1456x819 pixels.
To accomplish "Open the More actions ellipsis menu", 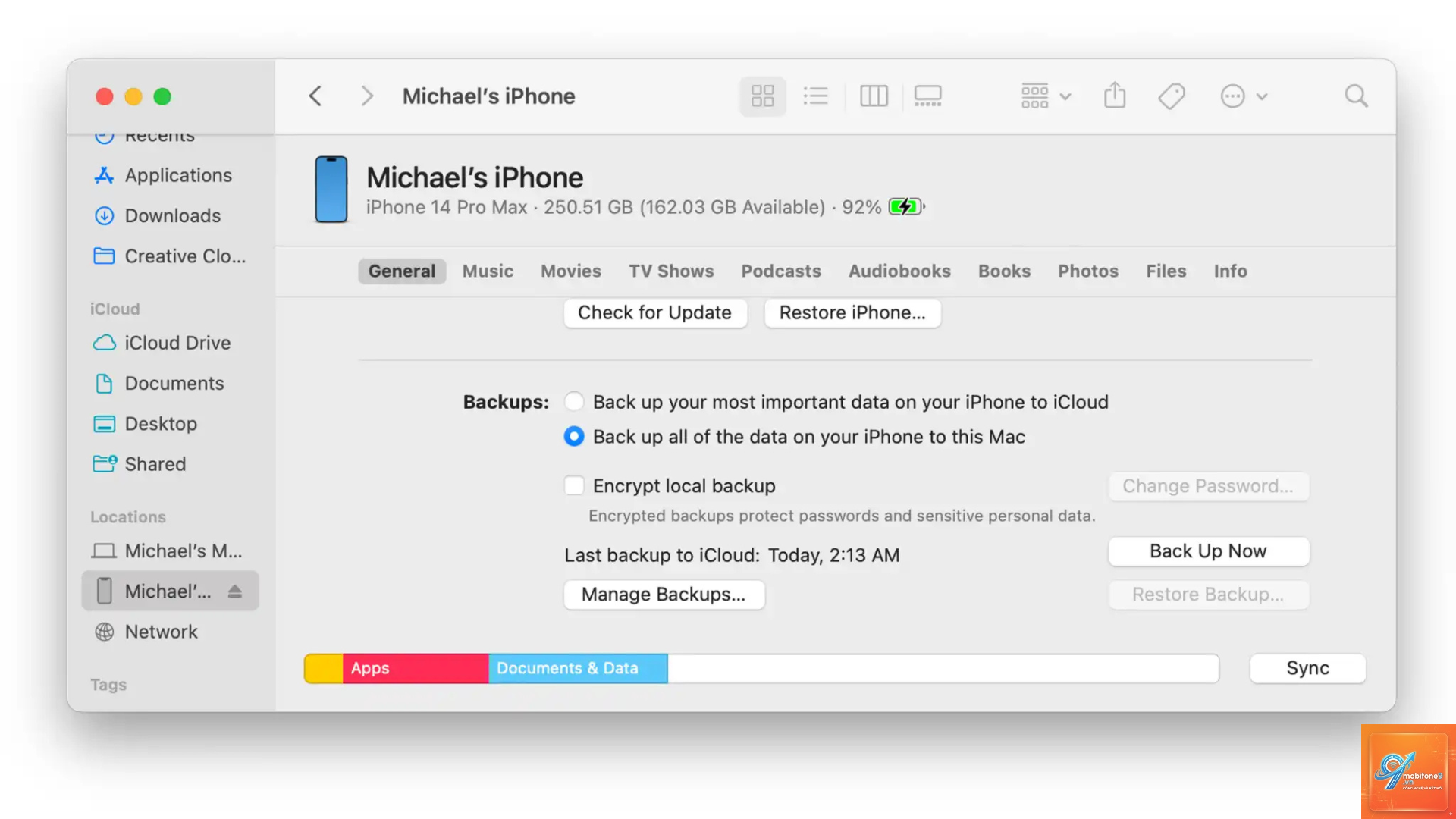I will 1244,96.
